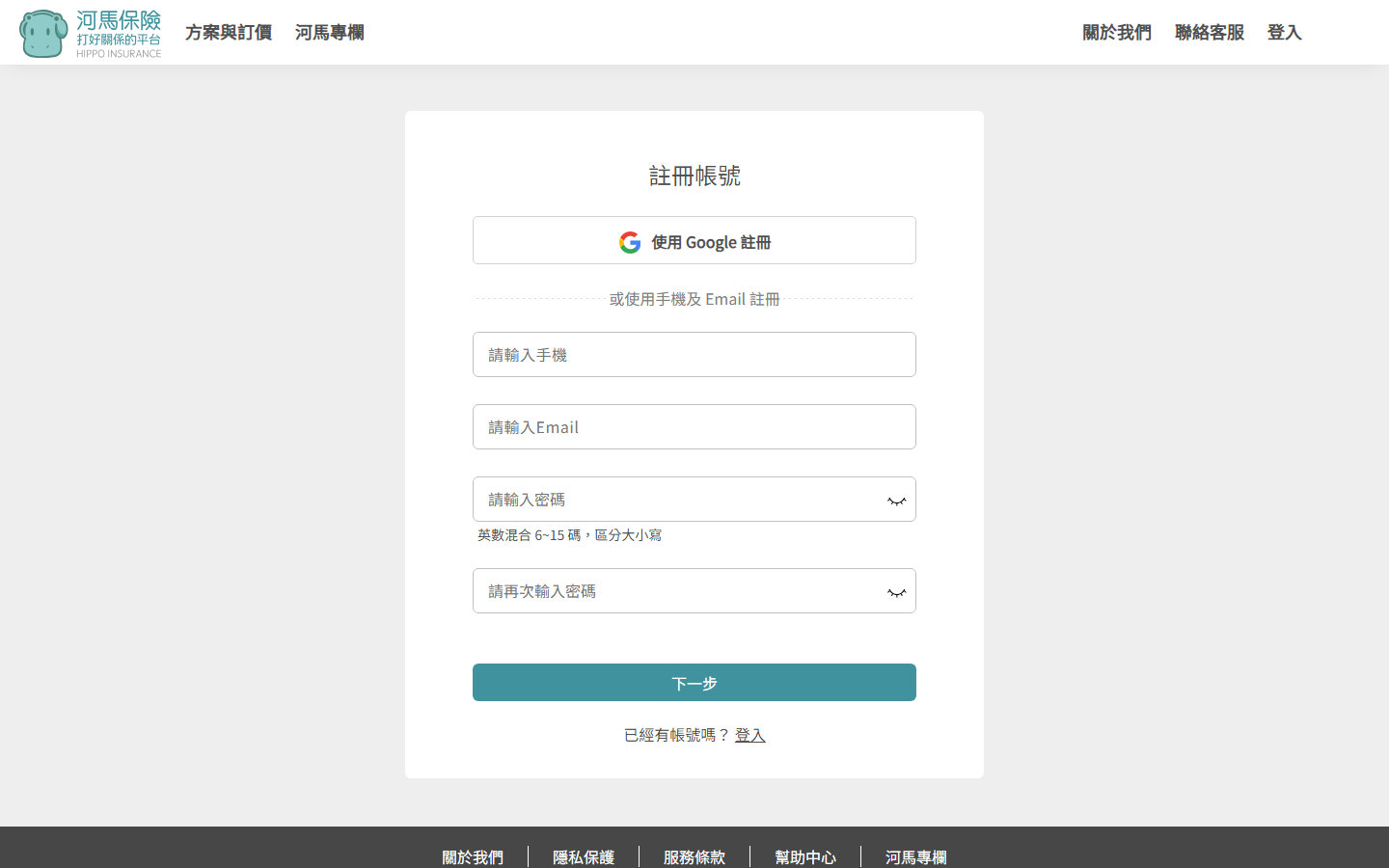Reveal the confirm password field contents
The width and height of the screenshot is (1389, 868).
(895, 591)
